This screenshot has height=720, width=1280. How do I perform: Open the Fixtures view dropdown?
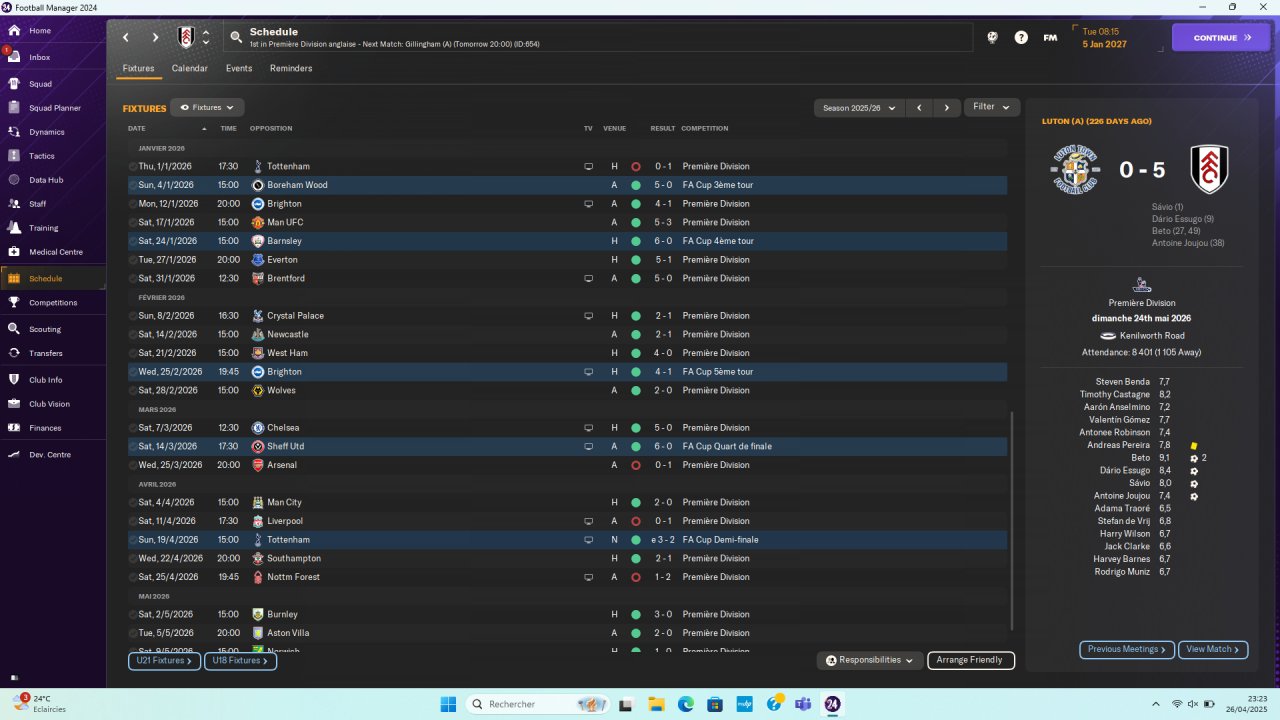point(207,107)
